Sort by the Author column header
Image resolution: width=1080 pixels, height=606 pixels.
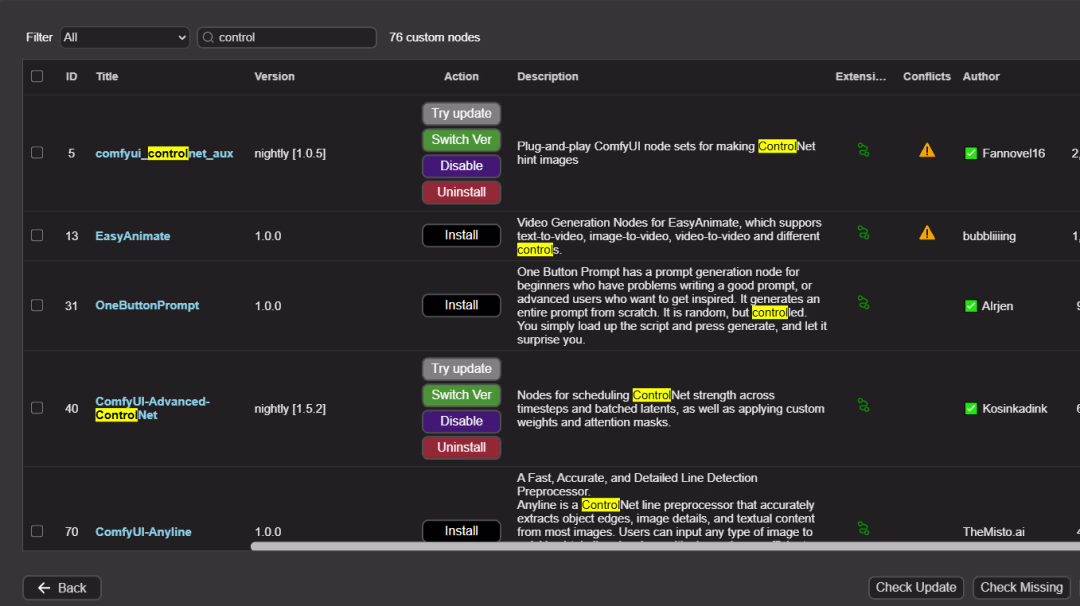coord(981,76)
